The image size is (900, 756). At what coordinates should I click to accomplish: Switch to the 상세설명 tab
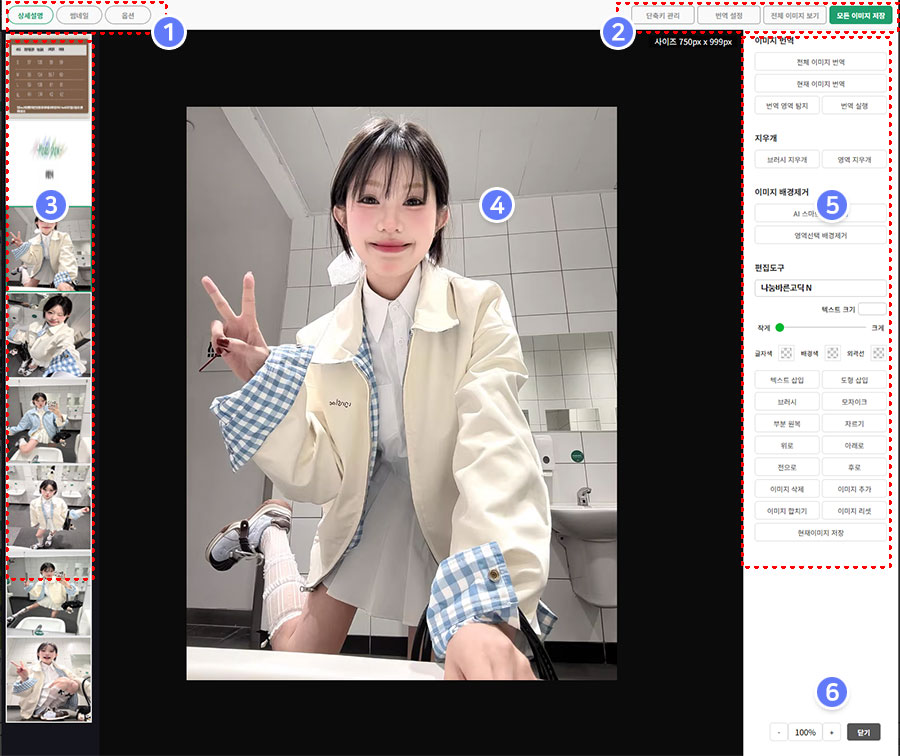click(x=33, y=16)
